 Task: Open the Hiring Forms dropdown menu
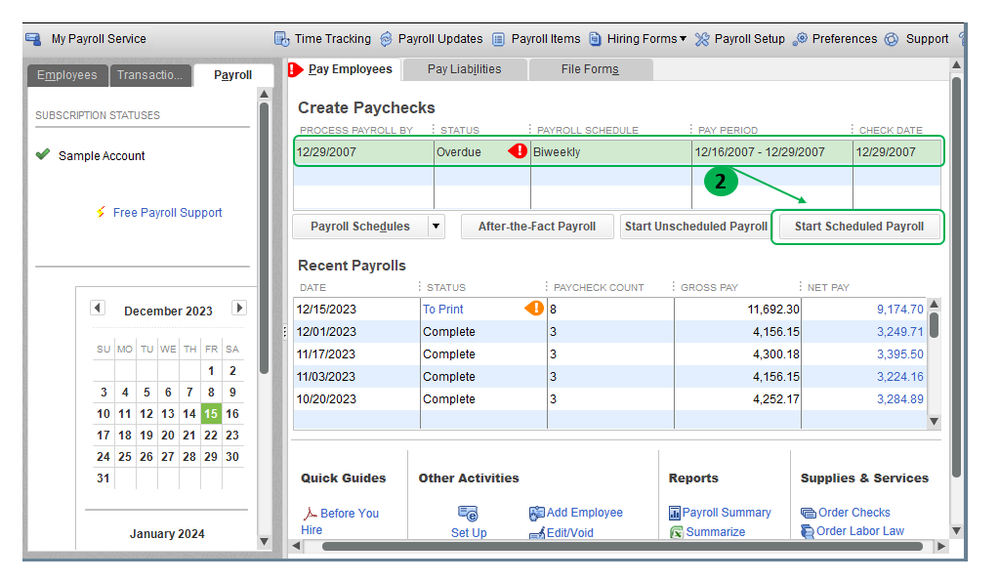(x=647, y=39)
